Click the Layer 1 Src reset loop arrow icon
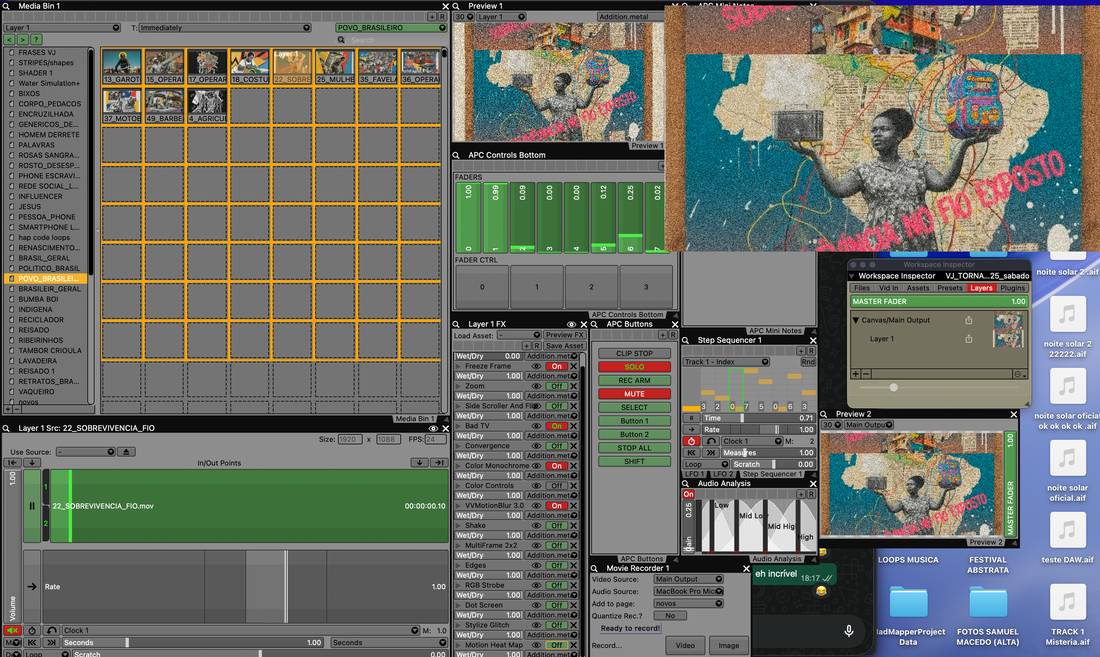1100x657 pixels. pos(51,630)
